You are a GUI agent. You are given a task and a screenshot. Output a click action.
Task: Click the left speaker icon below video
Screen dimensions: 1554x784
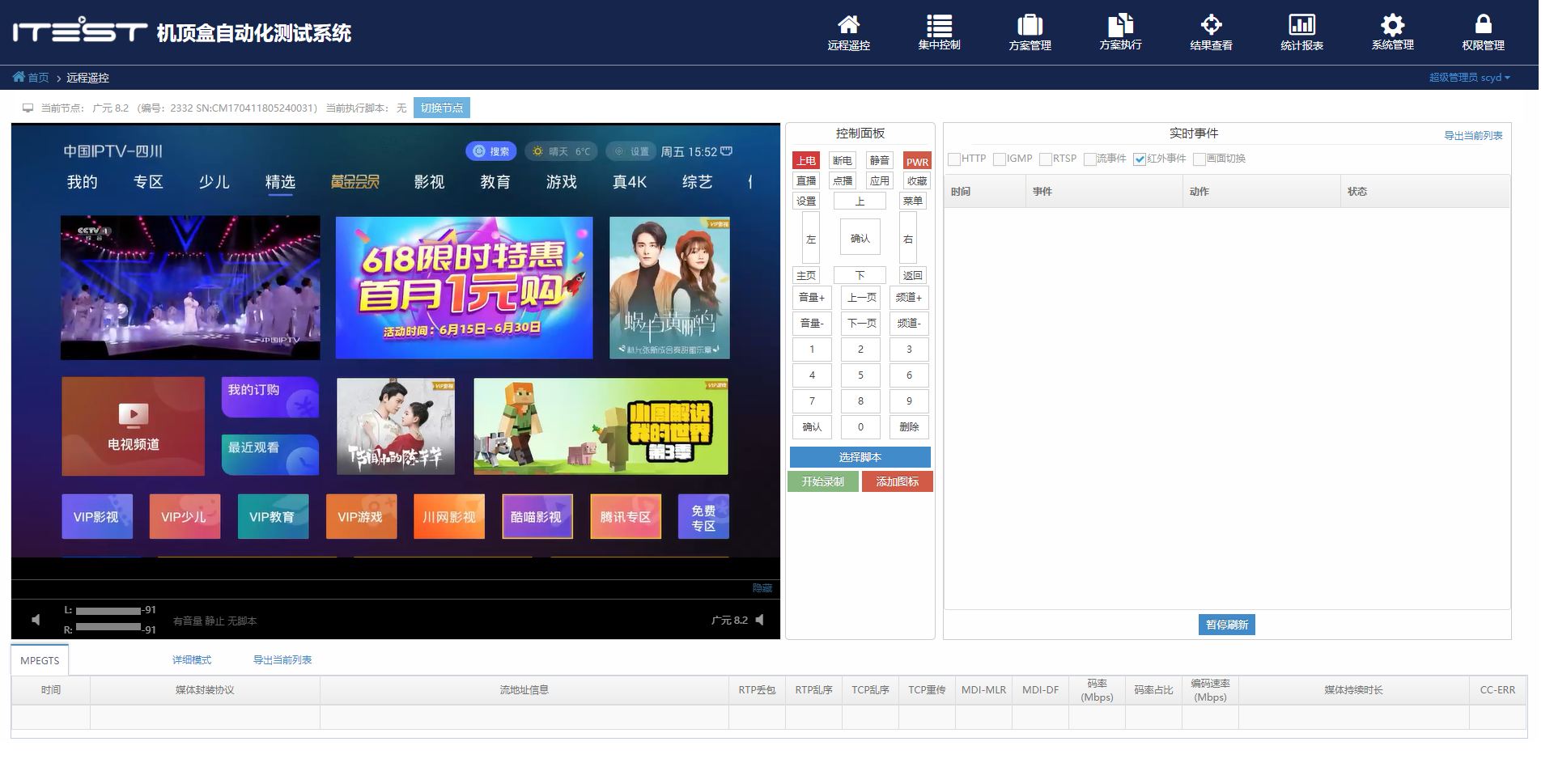[x=36, y=620]
